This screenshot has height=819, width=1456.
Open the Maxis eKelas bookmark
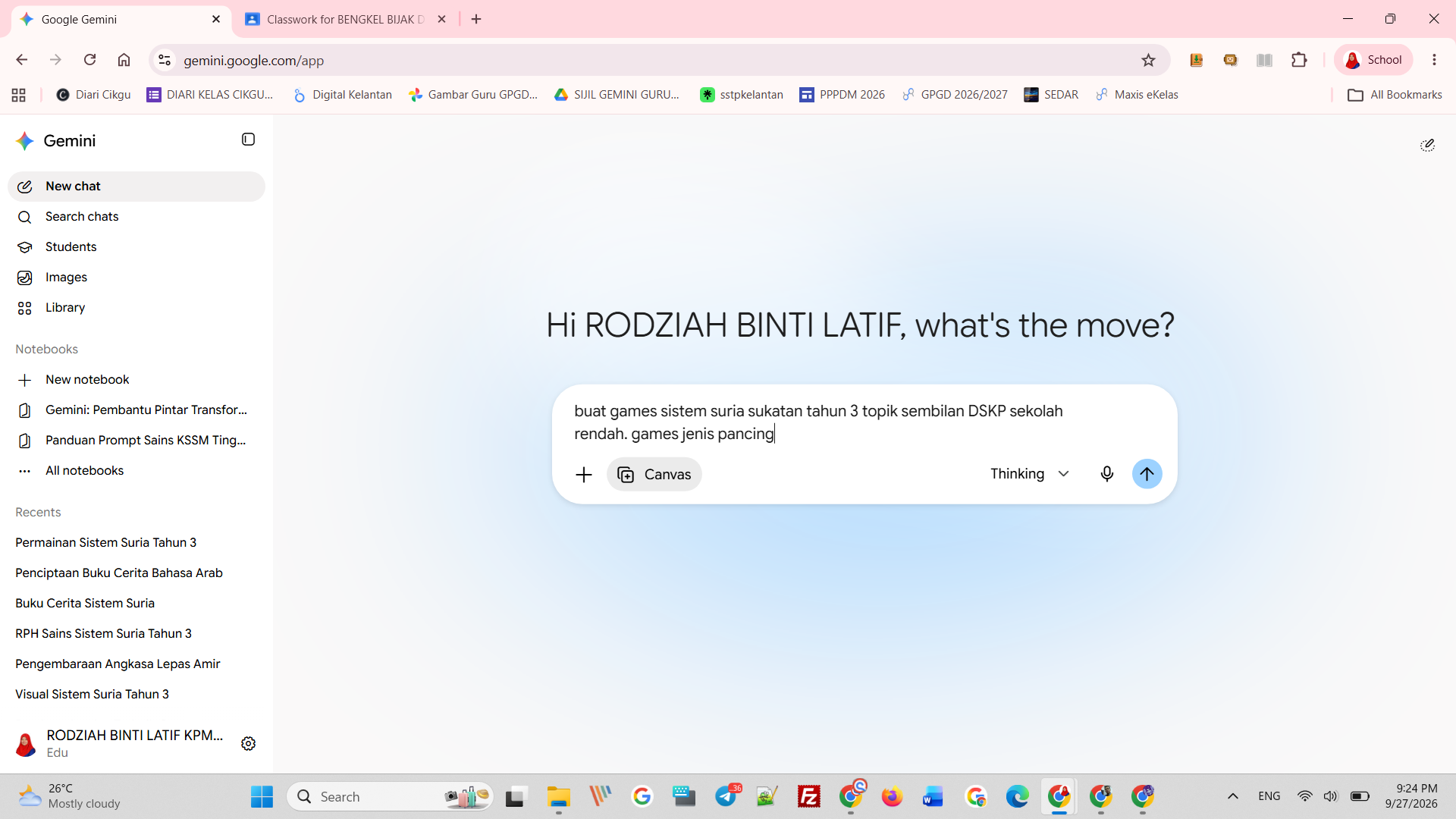(1137, 95)
